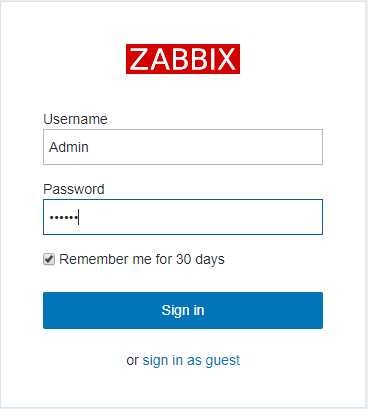Click on the masked password dots
368x409 pixels.
[x=63, y=217]
